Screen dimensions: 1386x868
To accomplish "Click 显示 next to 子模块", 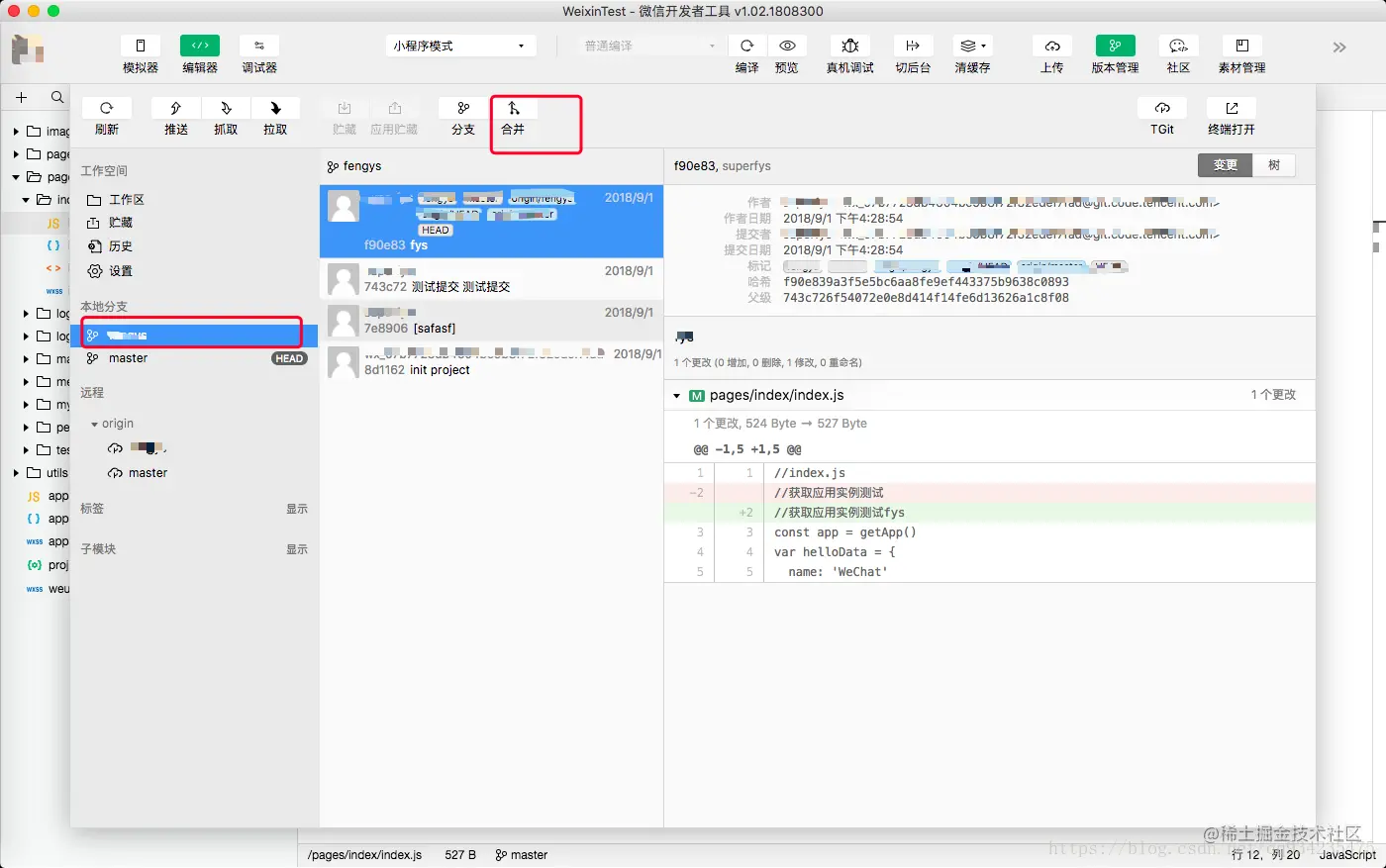I will tap(297, 549).
